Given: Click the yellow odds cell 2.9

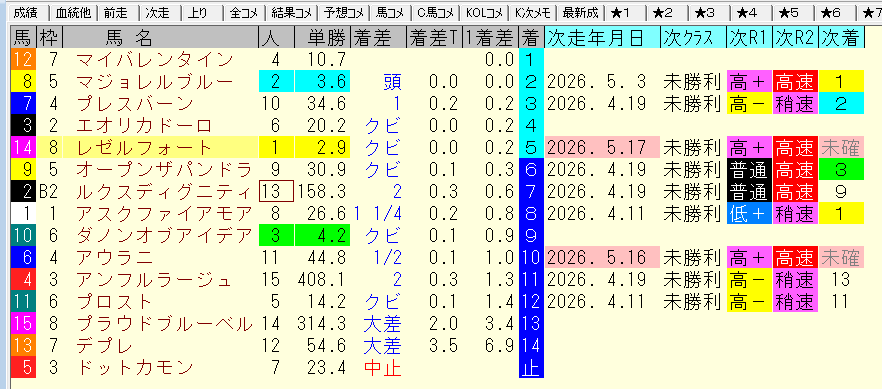Looking at the screenshot, I should pos(323,147).
